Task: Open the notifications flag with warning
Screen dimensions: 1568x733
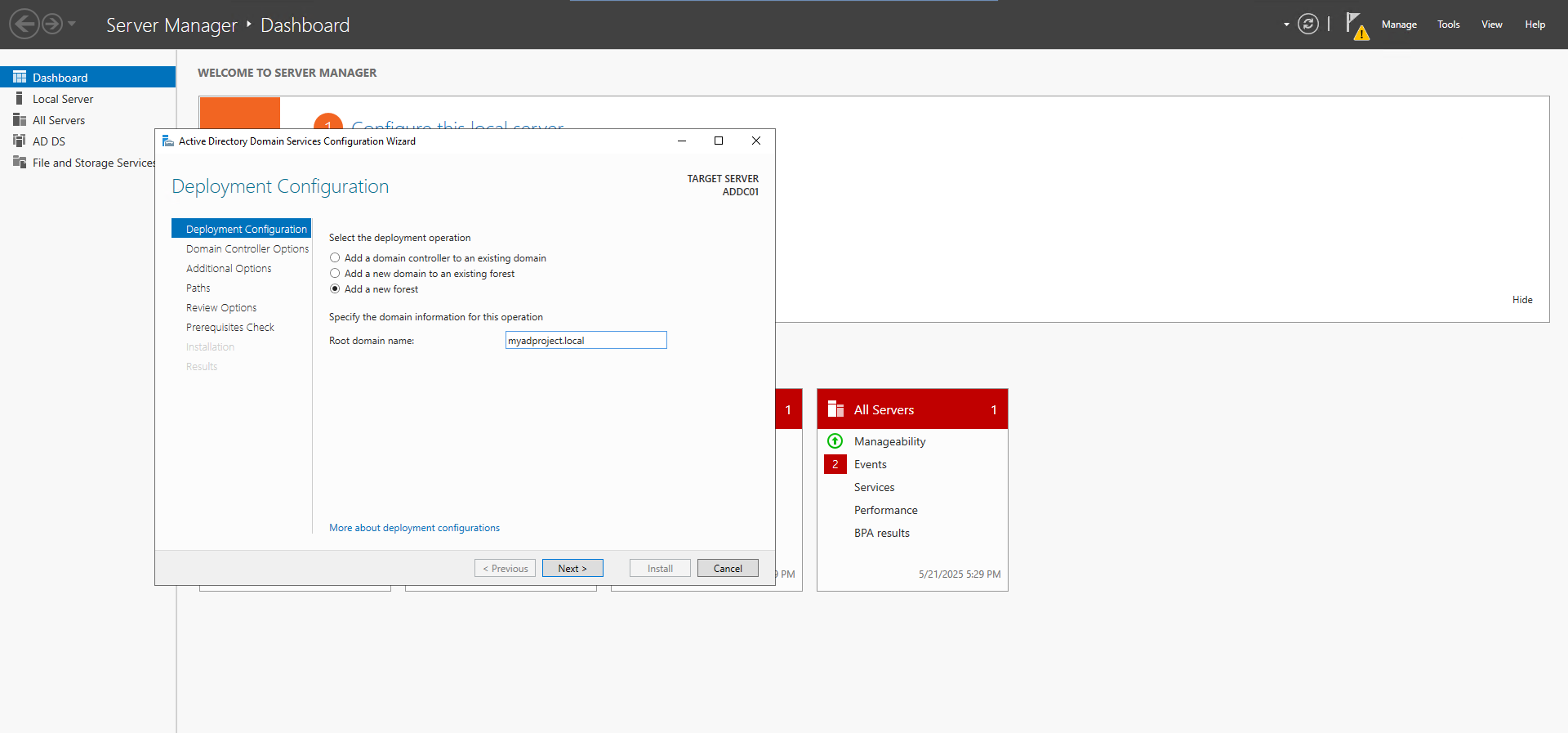Action: (x=1356, y=25)
